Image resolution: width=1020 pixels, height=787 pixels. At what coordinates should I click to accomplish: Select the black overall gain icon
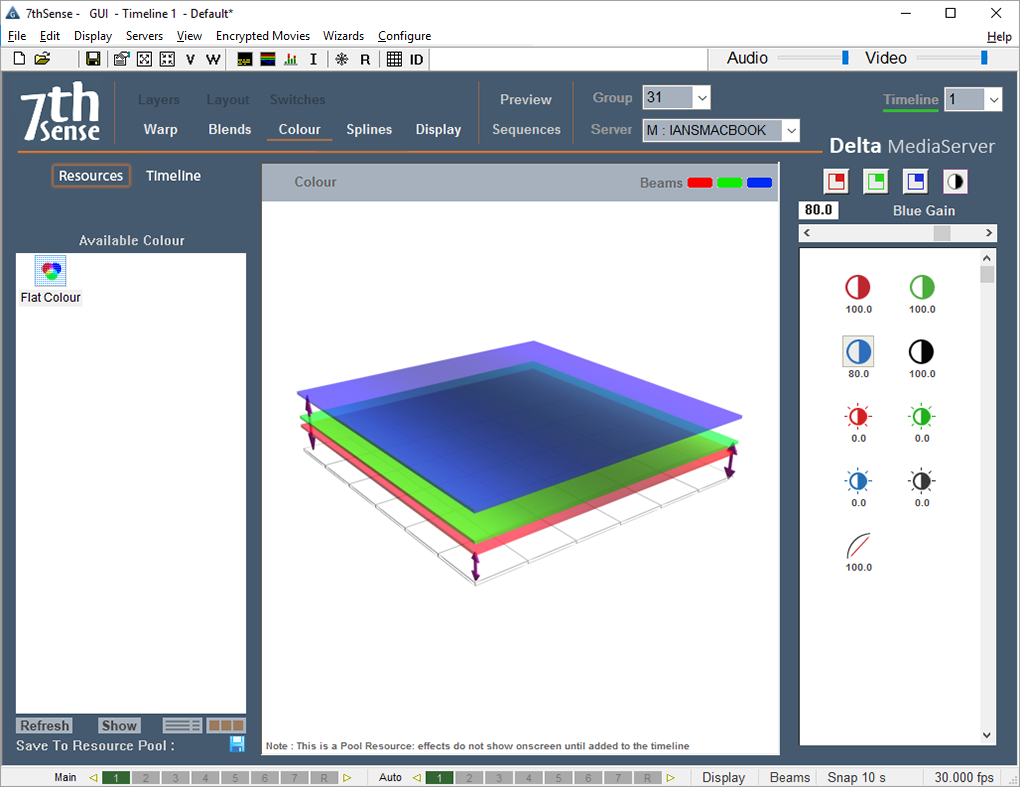[922, 352]
